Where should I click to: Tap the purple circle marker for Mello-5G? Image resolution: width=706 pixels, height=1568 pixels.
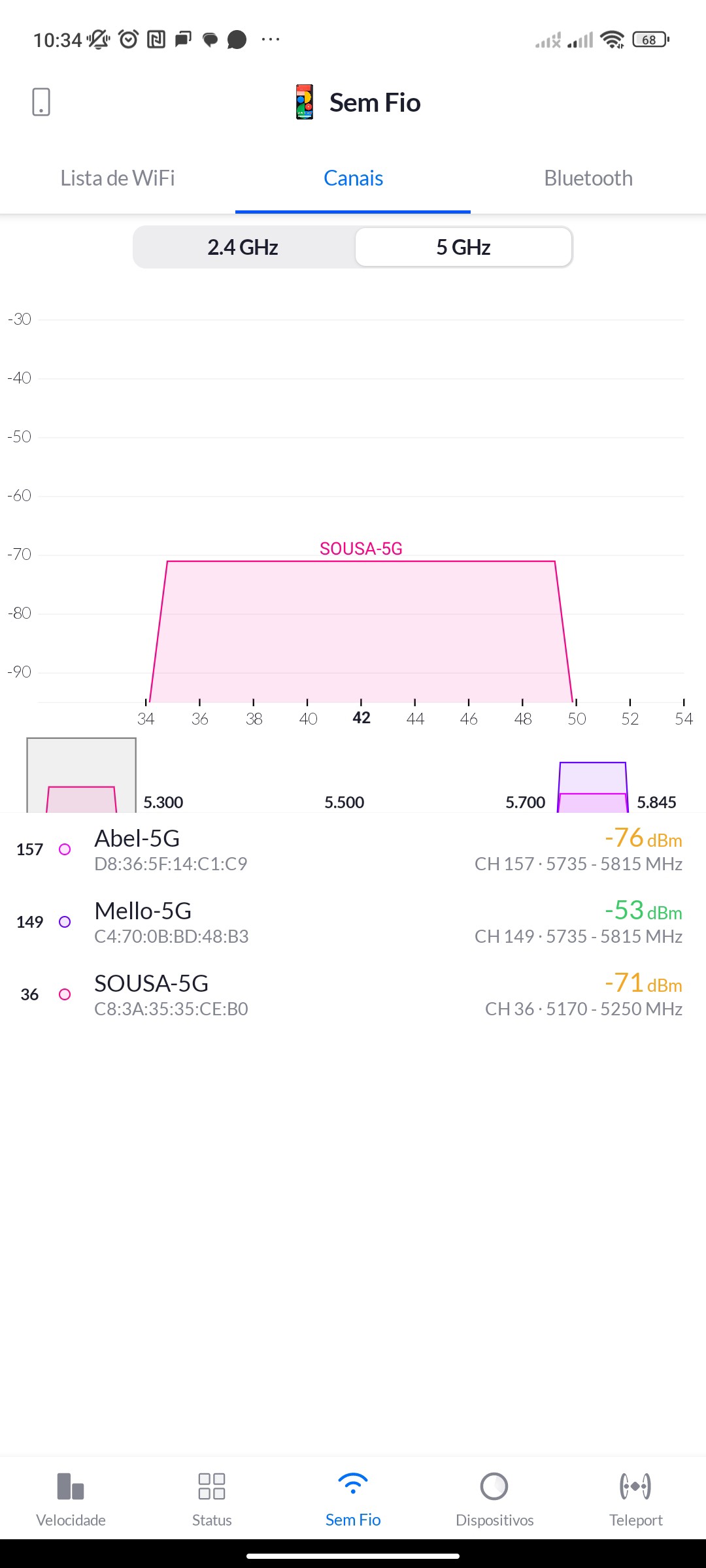click(x=65, y=922)
